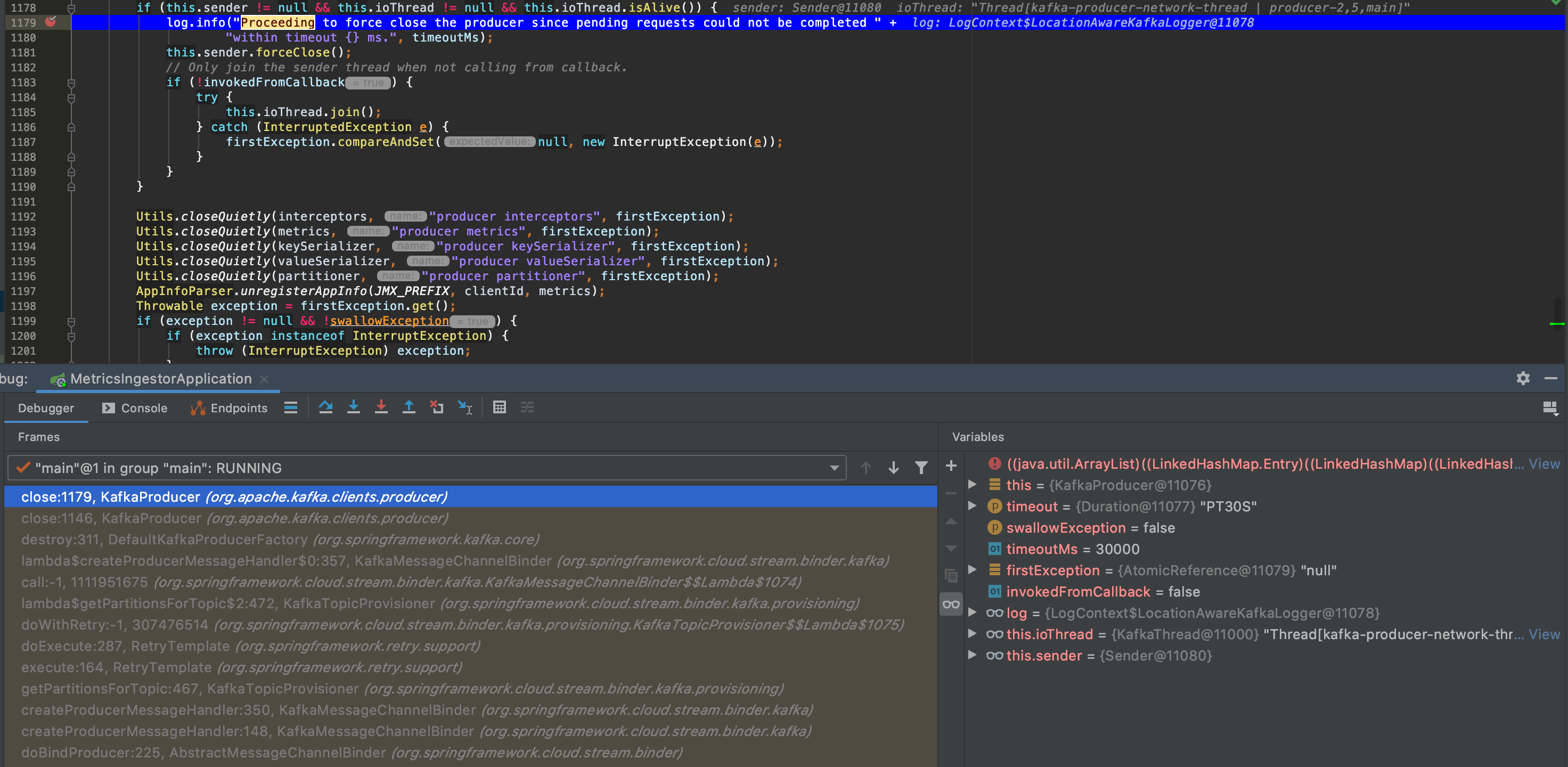
Task: Click the red Force Step Into icon
Action: tap(381, 407)
